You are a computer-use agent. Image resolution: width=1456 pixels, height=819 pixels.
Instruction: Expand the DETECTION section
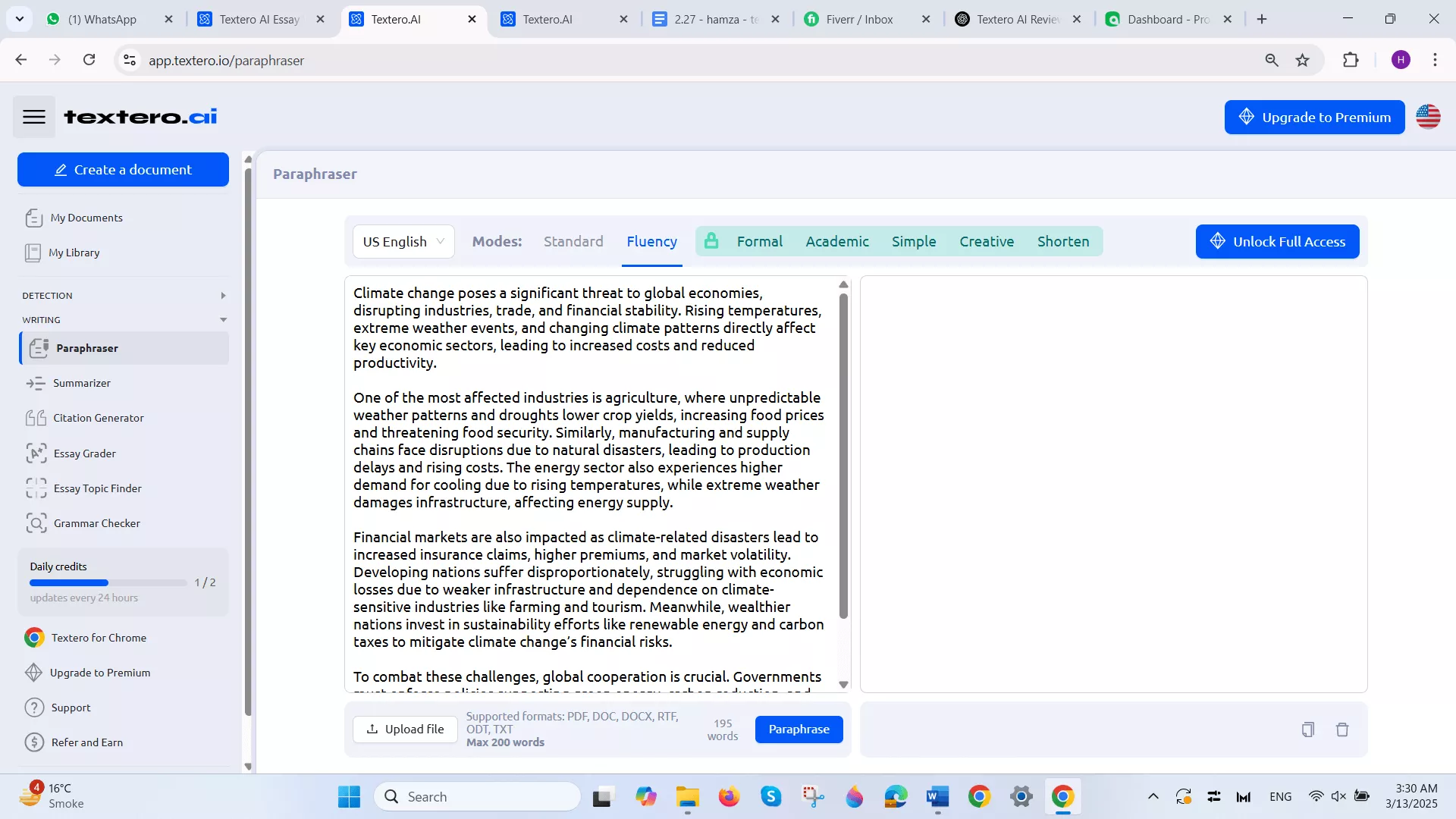click(223, 296)
